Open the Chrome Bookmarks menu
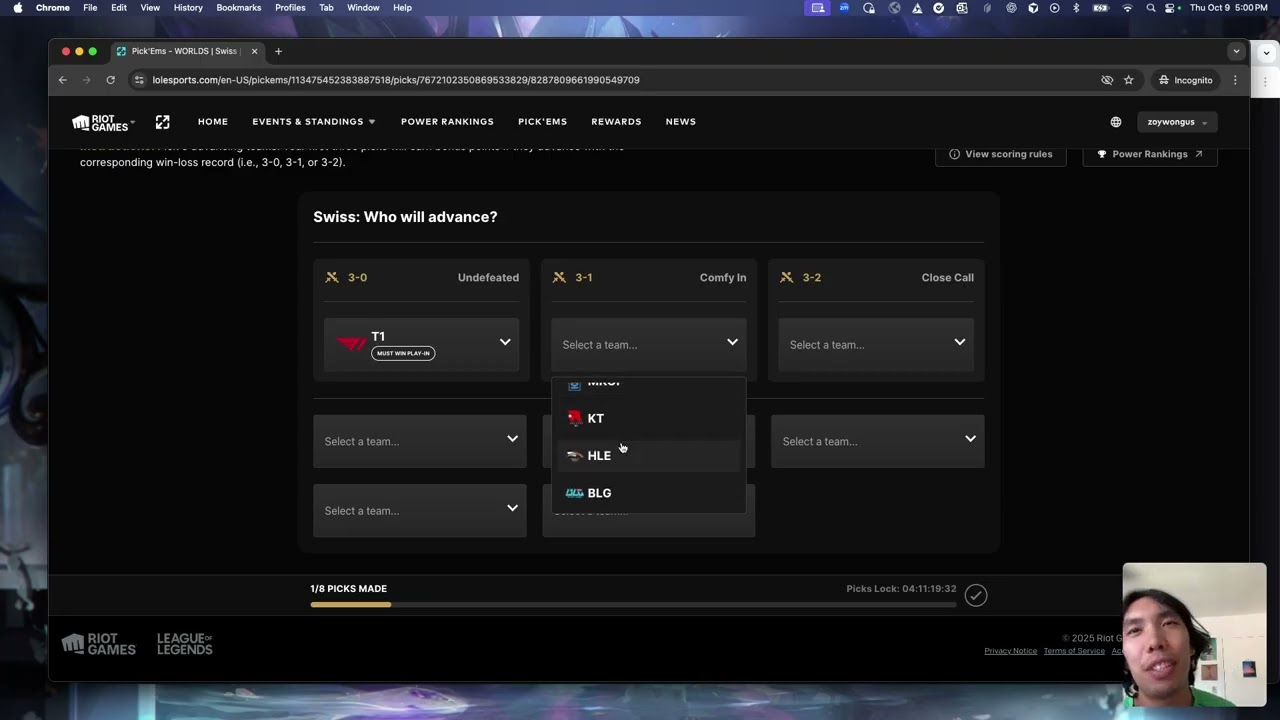 (x=239, y=8)
